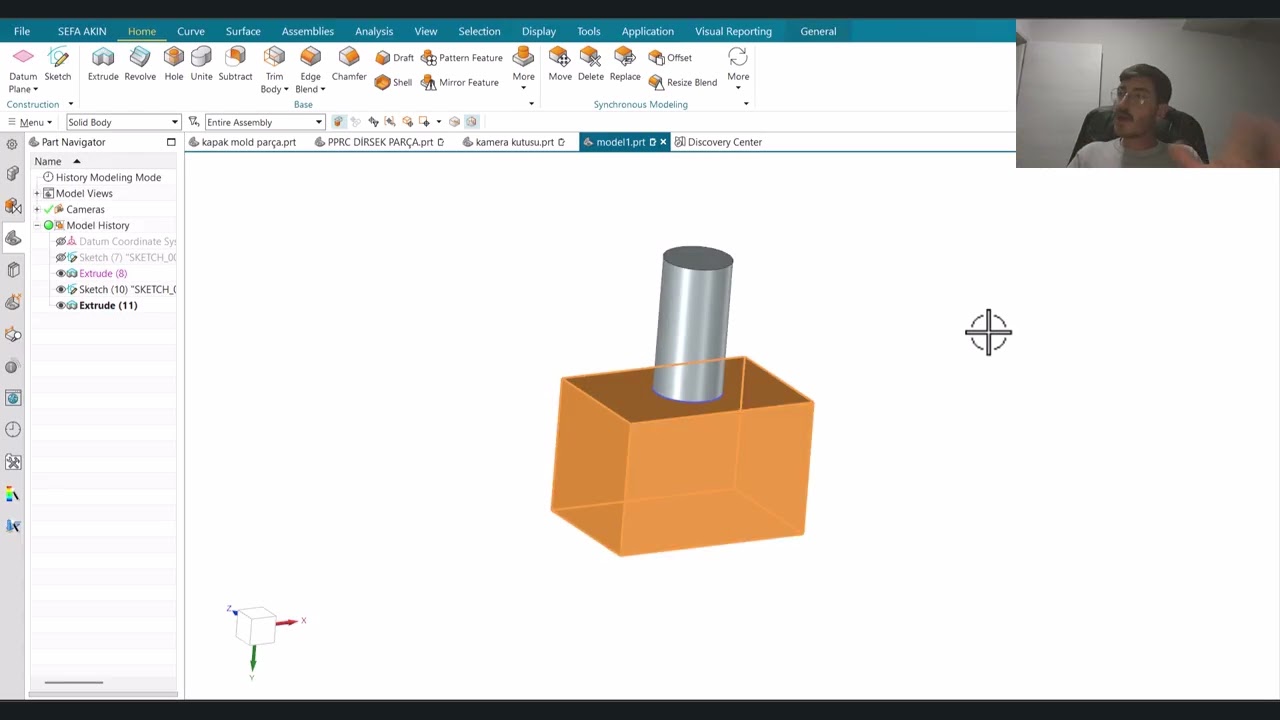Click the Draft command
Viewport: 1280px width, 720px height.
(394, 58)
